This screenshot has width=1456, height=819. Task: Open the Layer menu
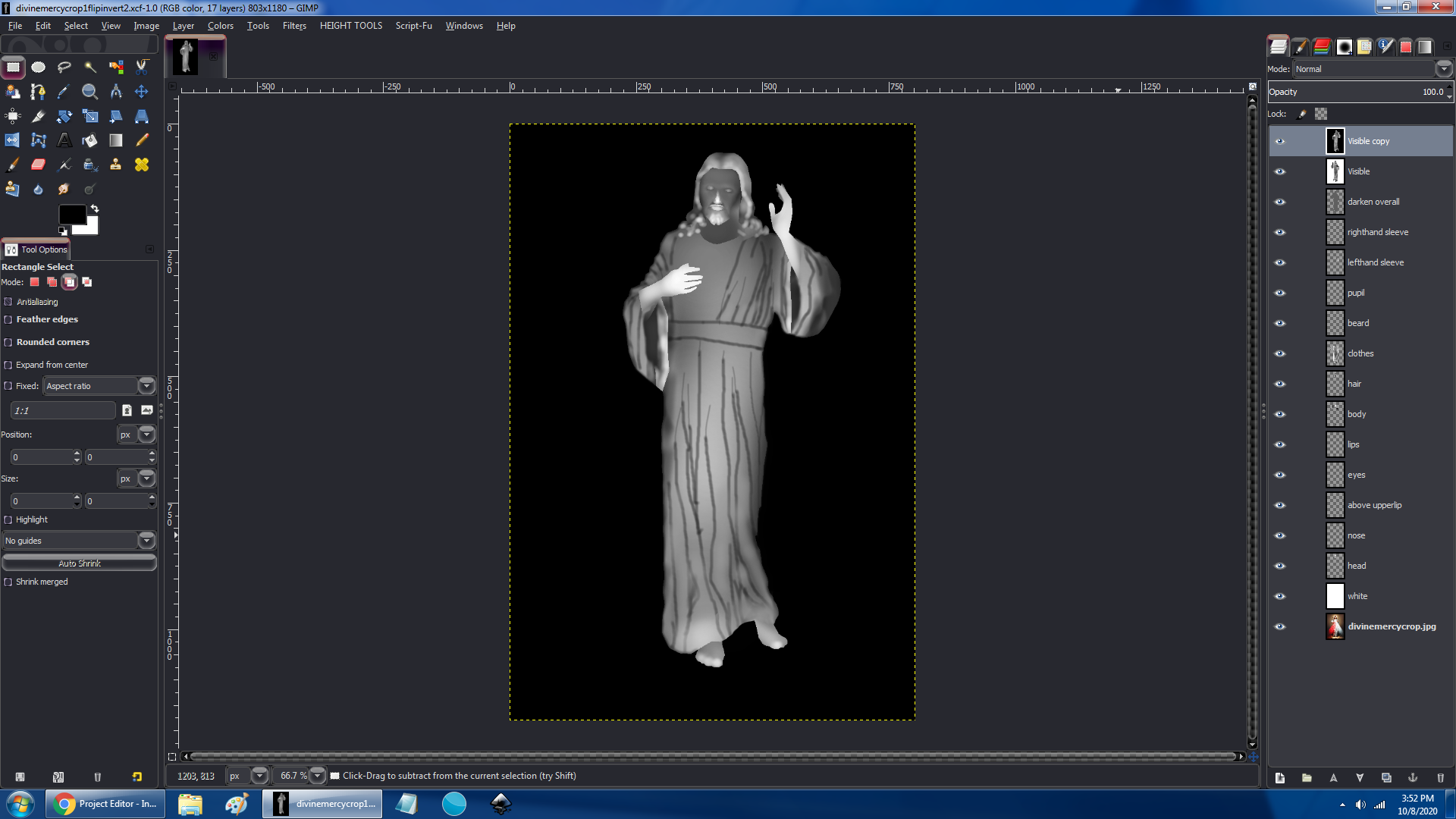[183, 26]
